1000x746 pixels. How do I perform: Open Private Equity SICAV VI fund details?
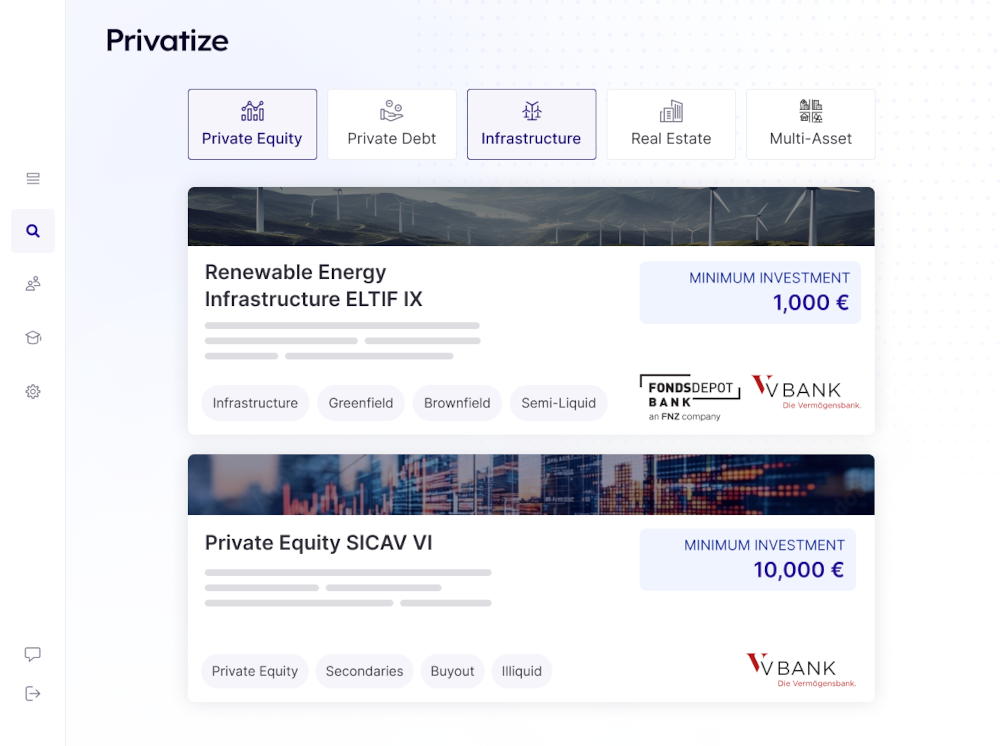[318, 543]
